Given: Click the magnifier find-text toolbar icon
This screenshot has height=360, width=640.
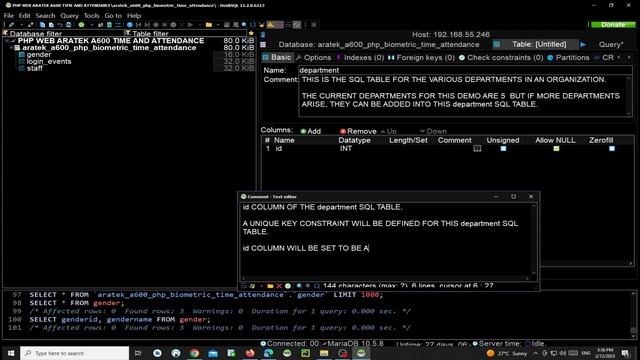Looking at the screenshot, I should pyautogui.click(x=244, y=25).
